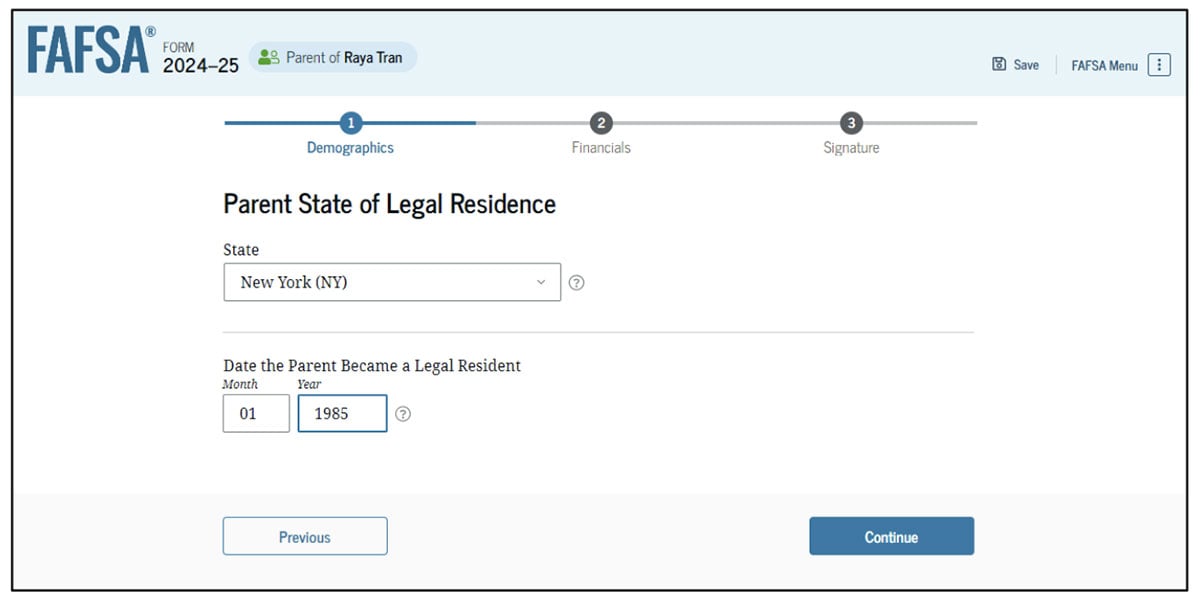The image size is (1200, 608).
Task: Open the State dropdown showing New York (NY)
Action: (392, 282)
